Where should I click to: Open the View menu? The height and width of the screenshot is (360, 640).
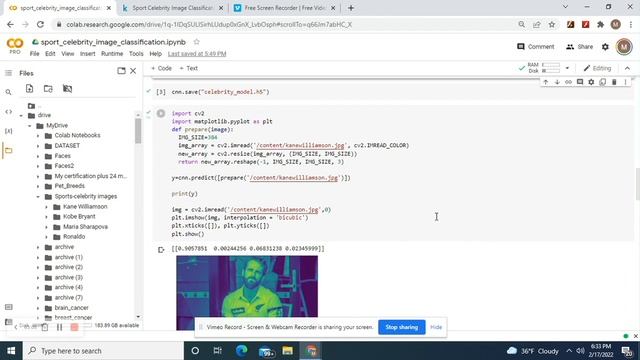68,54
